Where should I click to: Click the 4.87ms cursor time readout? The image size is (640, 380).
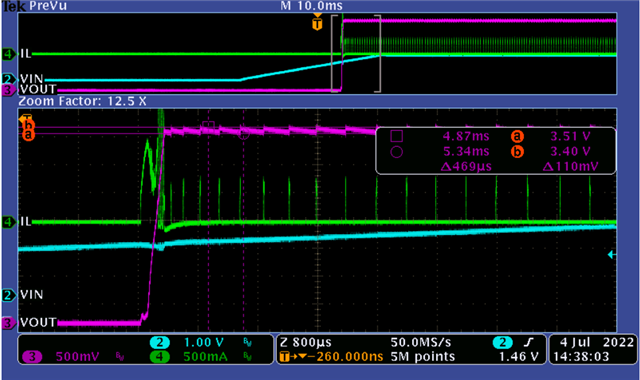pos(466,136)
